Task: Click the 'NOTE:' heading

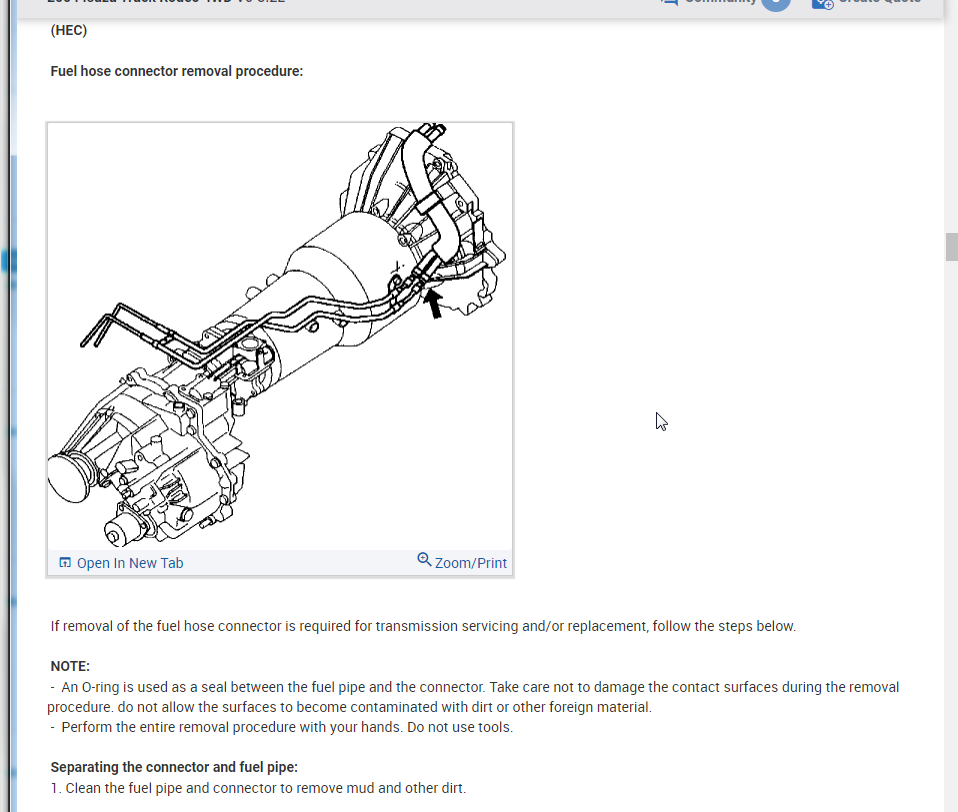Action: point(70,666)
